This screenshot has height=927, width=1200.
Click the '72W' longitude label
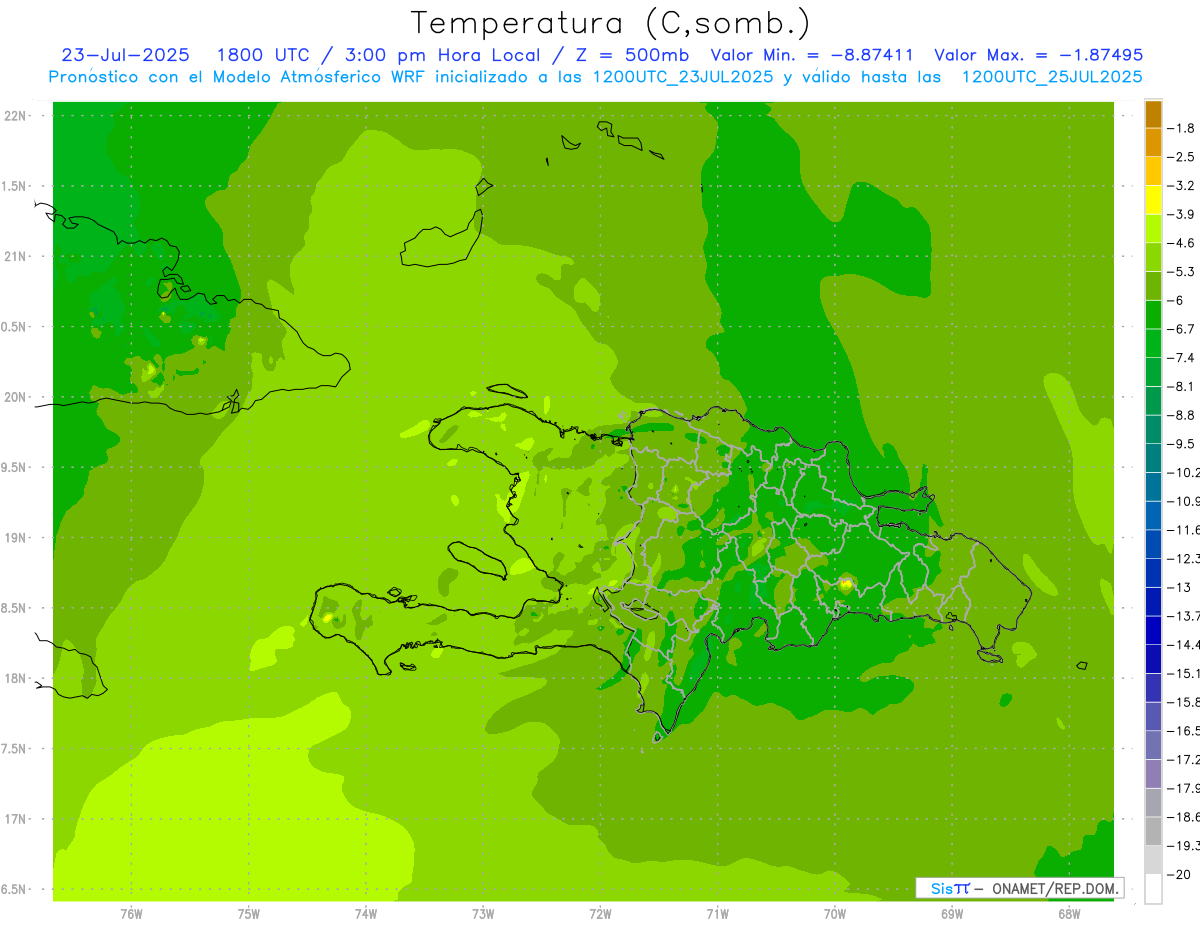coord(600,913)
